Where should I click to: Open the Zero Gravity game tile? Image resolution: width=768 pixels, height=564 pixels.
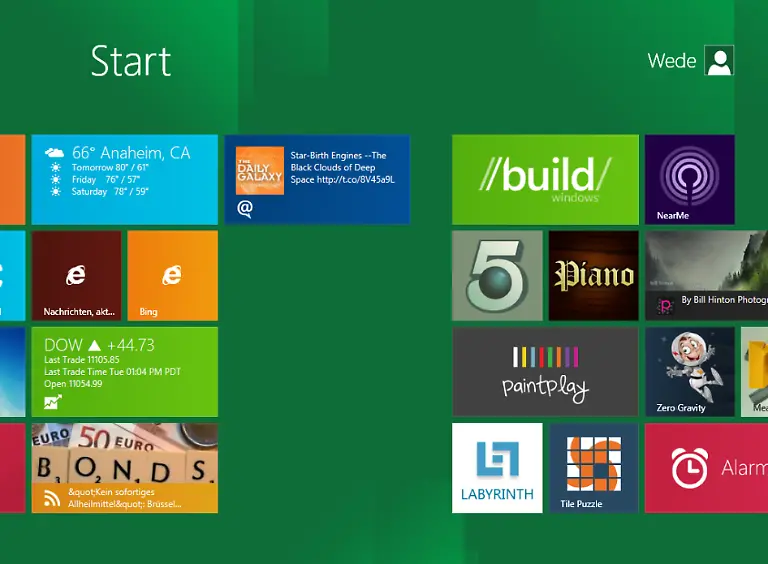click(690, 372)
